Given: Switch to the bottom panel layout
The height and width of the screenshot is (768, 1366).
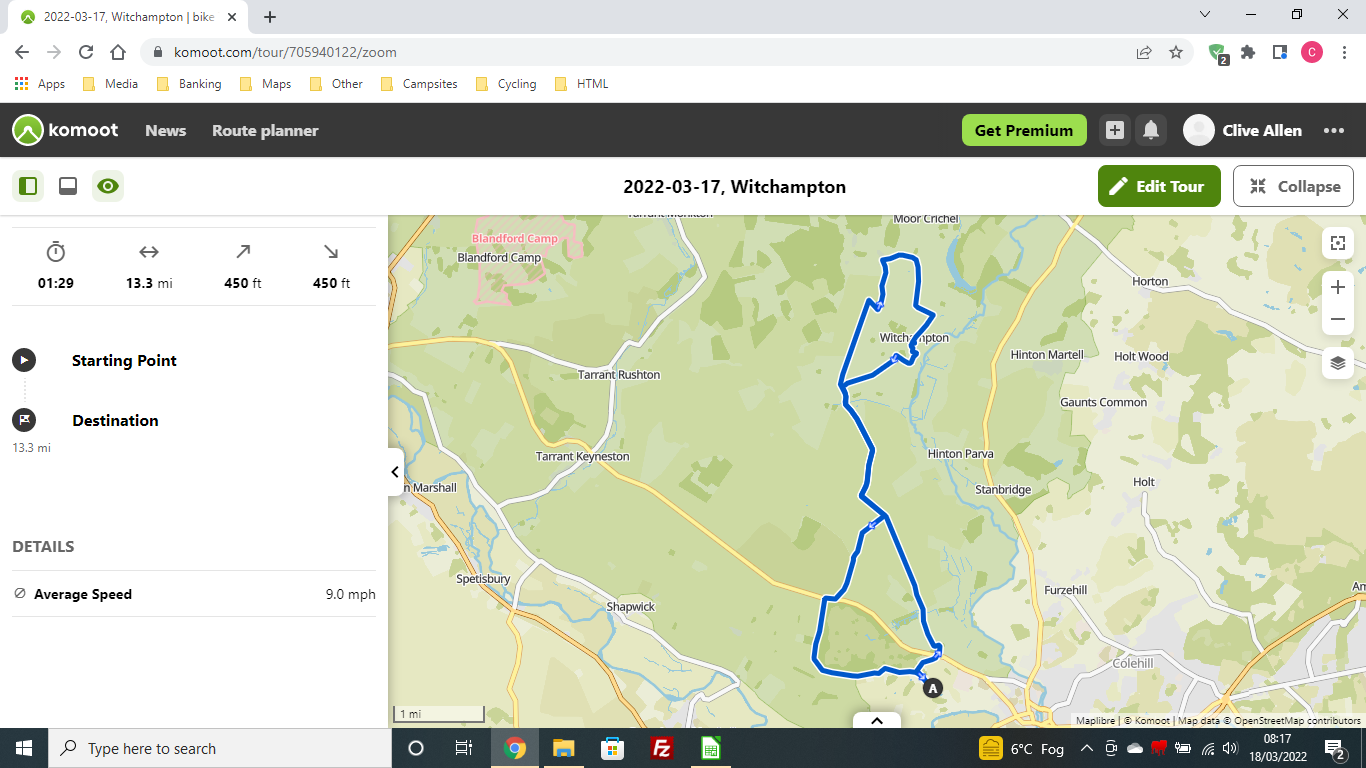Looking at the screenshot, I should coord(68,186).
